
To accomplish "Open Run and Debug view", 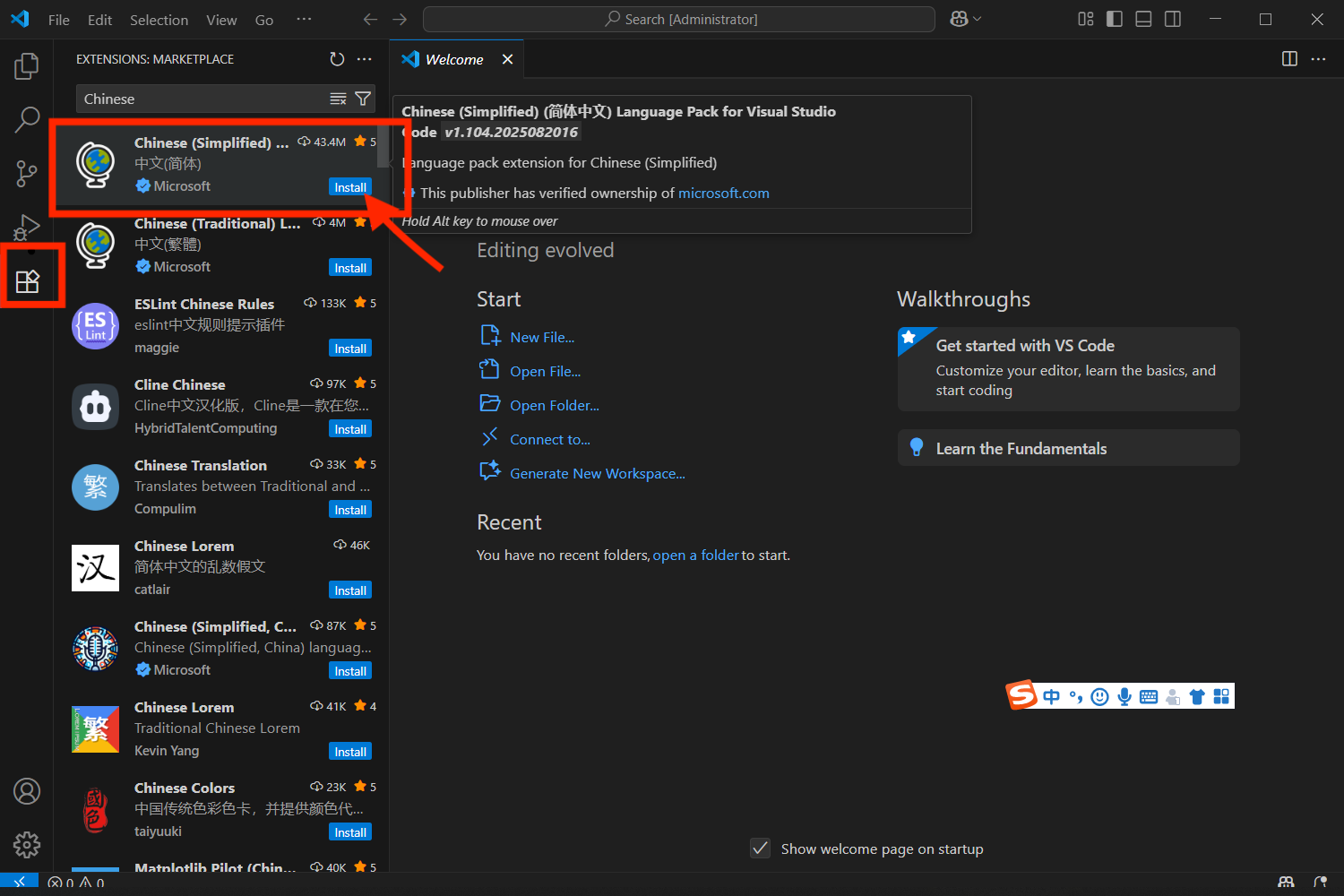I will 27,227.
